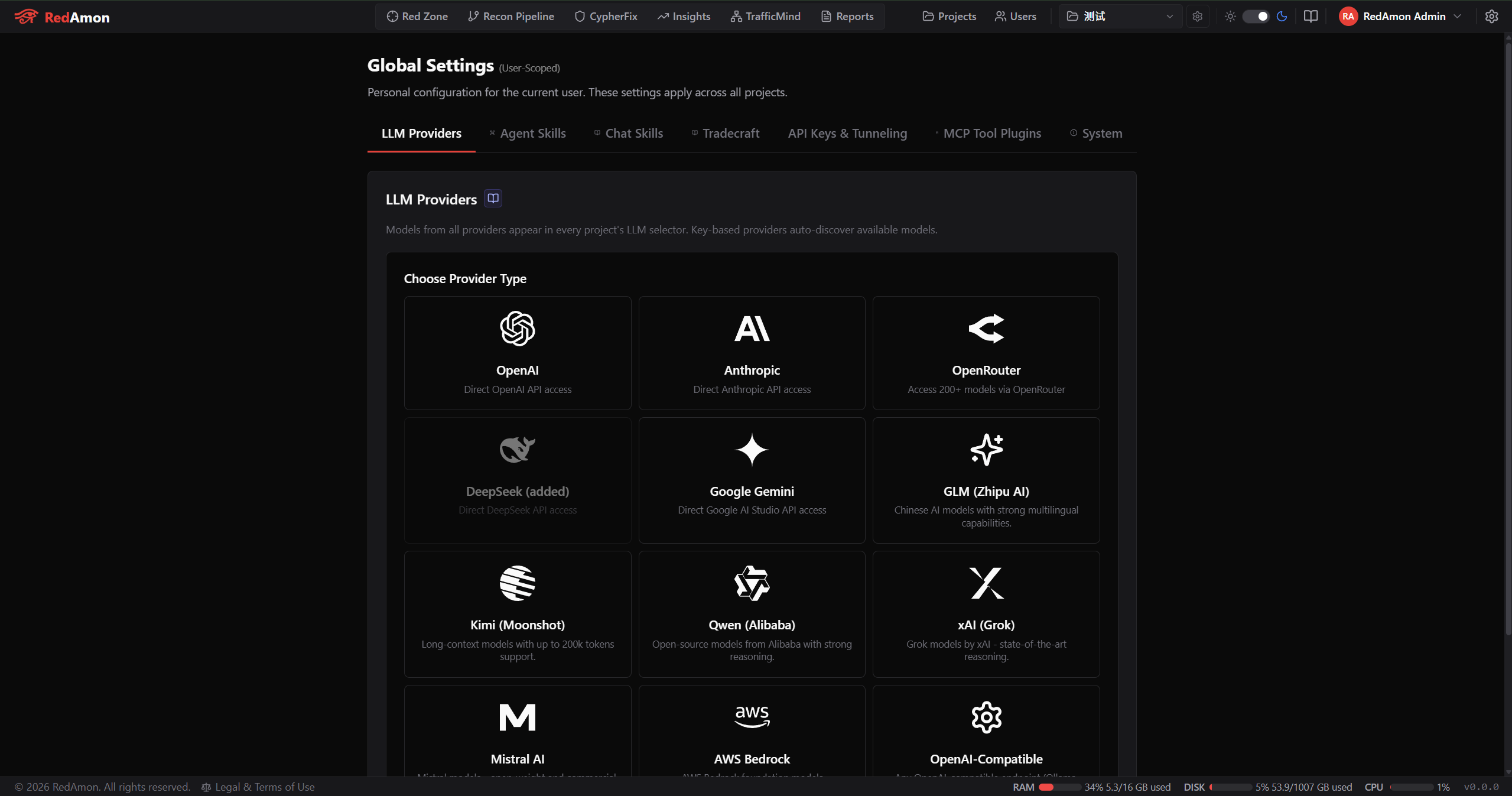Image resolution: width=1512 pixels, height=796 pixels.
Task: Select the Google Gemini star logo
Action: coord(752,450)
